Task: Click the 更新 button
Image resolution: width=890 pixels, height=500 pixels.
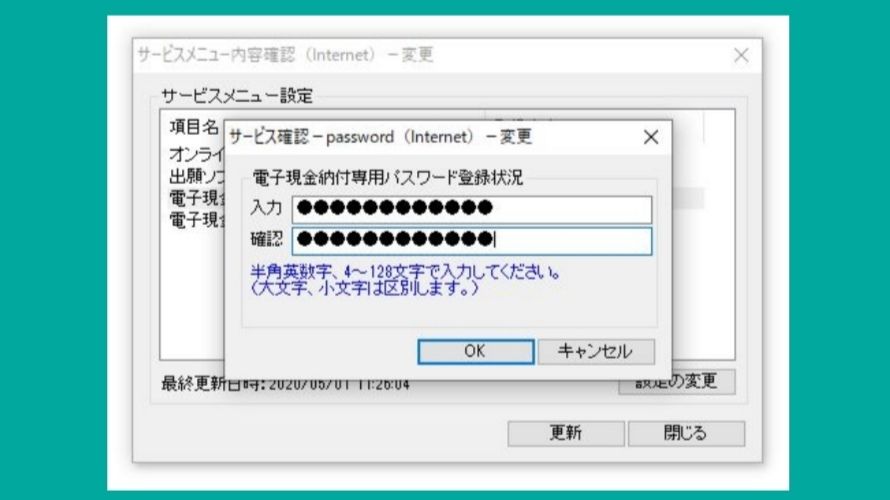Action: [x=566, y=433]
